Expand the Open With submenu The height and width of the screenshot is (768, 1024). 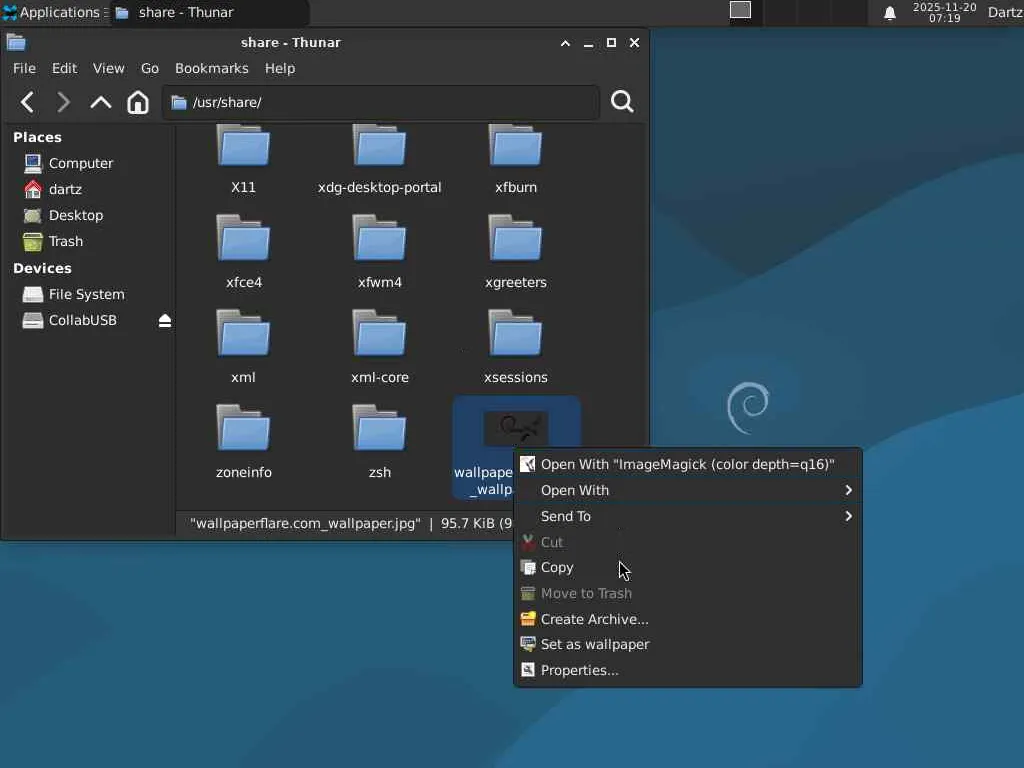(688, 490)
